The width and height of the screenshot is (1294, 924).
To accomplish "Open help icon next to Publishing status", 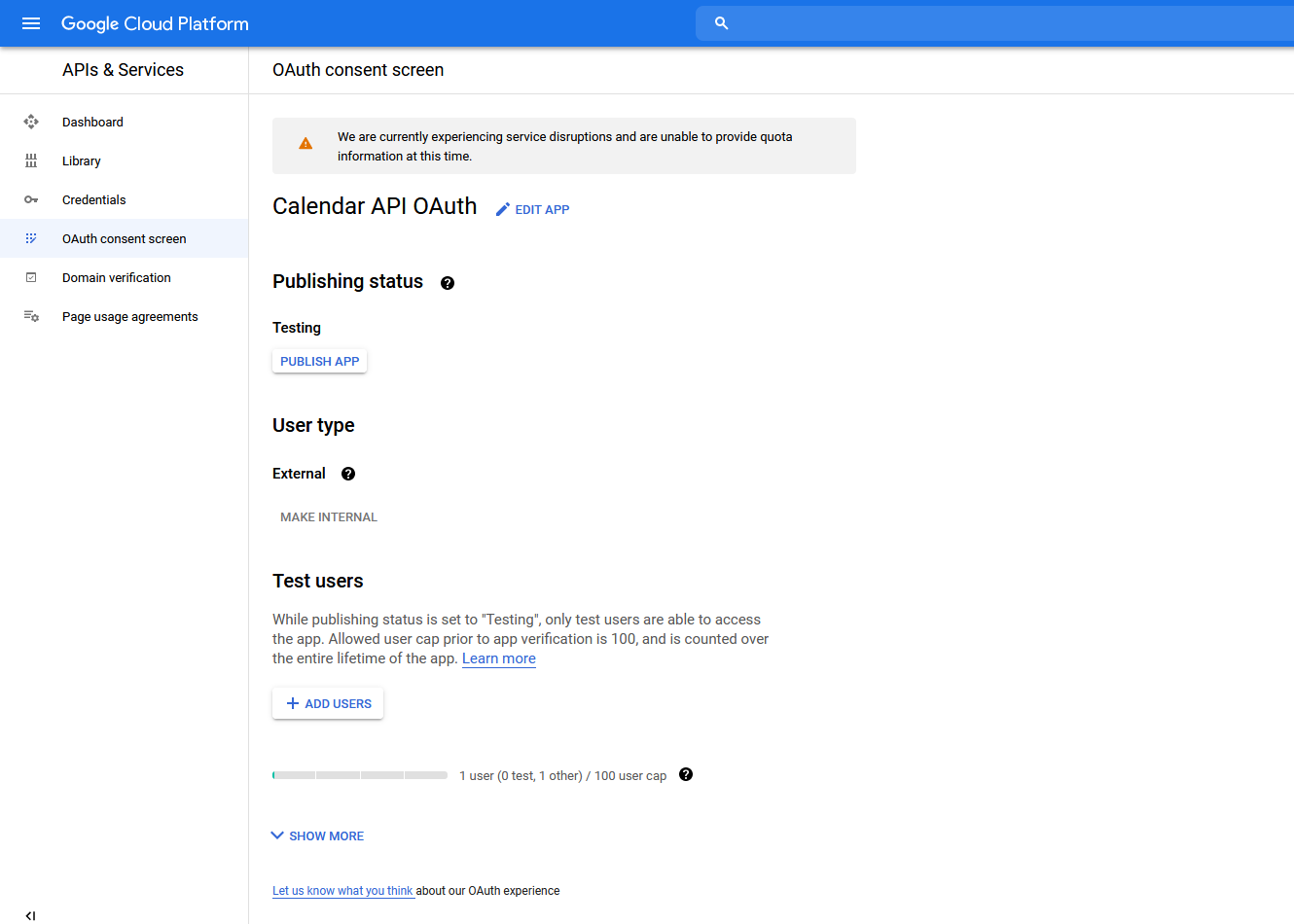I will coord(448,283).
